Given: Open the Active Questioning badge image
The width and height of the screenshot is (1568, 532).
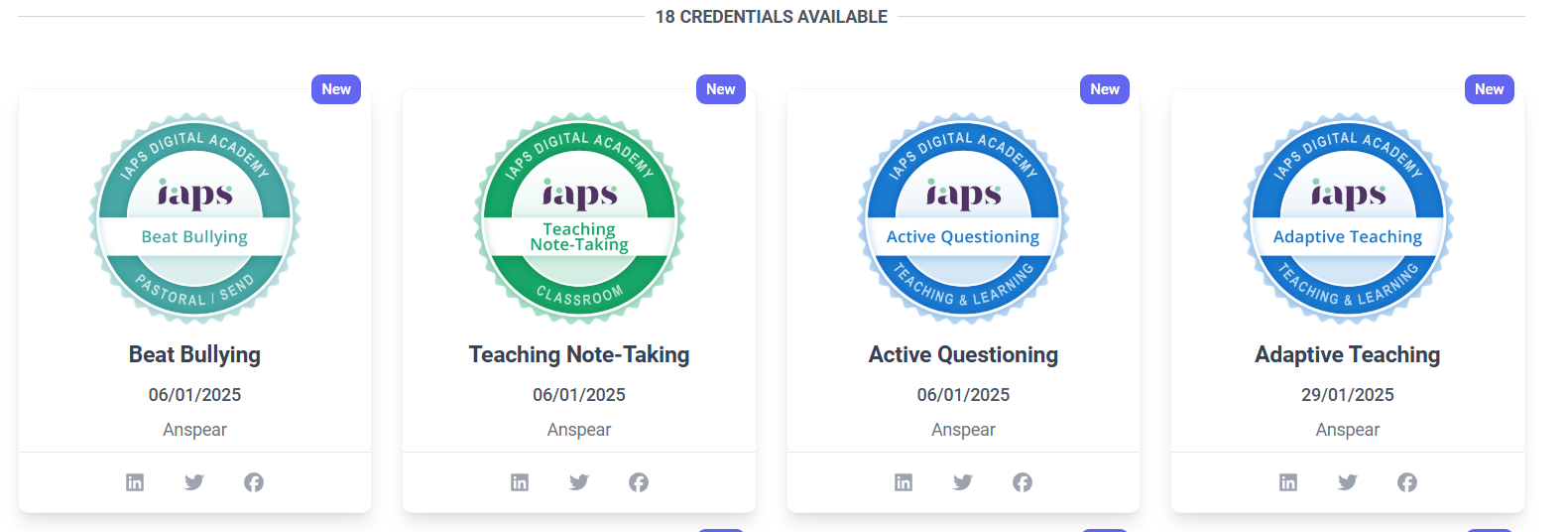Looking at the screenshot, I should tap(963, 217).
